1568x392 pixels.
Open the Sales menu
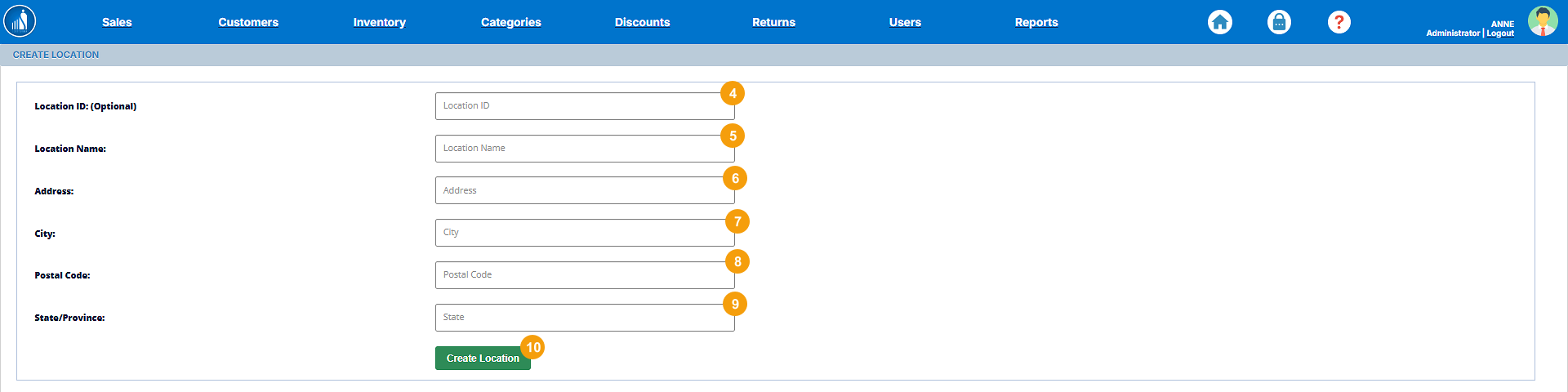tap(117, 22)
